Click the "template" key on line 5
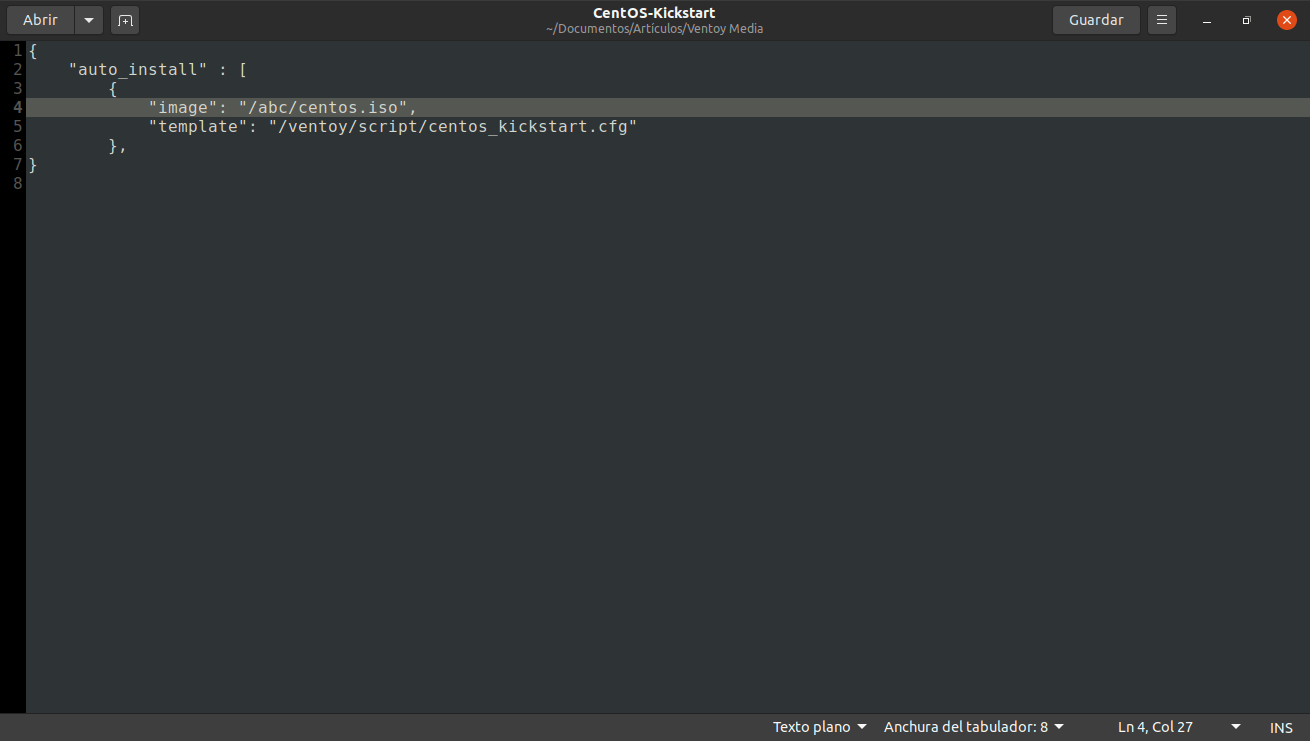 (x=198, y=127)
